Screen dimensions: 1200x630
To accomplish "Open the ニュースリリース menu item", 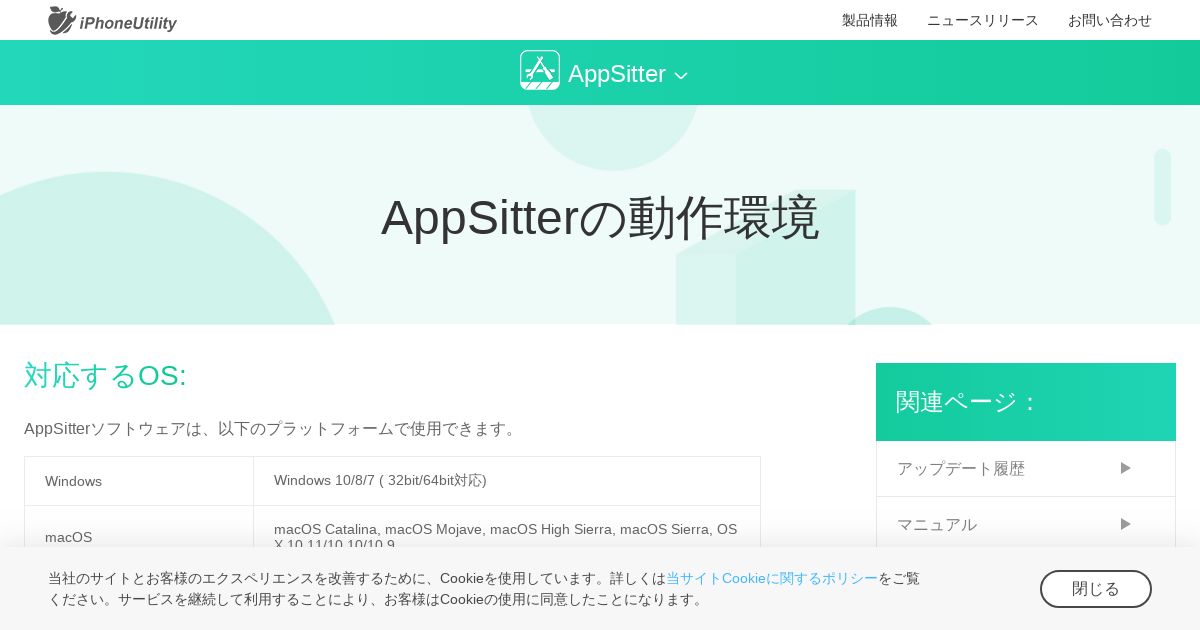I will 983,20.
